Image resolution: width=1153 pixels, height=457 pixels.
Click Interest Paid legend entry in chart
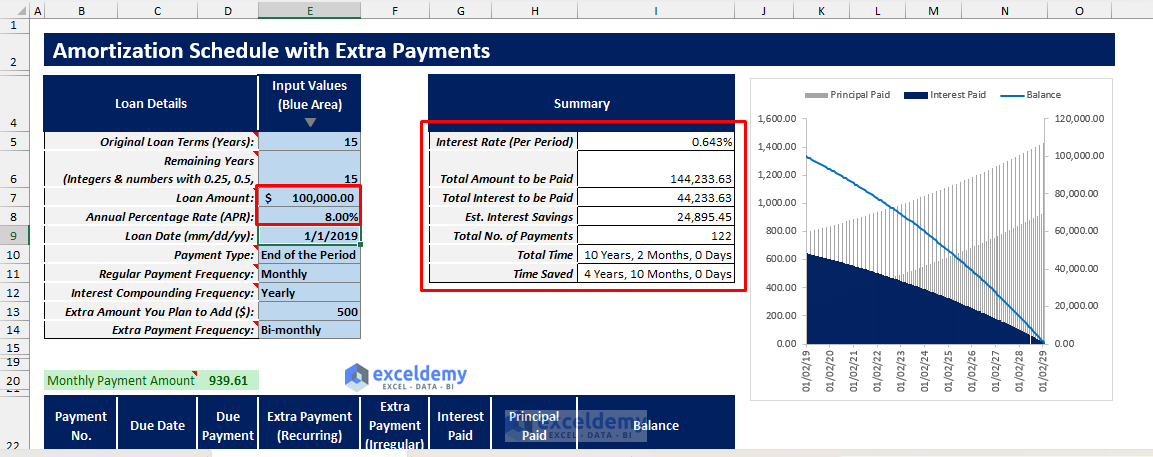(x=946, y=95)
